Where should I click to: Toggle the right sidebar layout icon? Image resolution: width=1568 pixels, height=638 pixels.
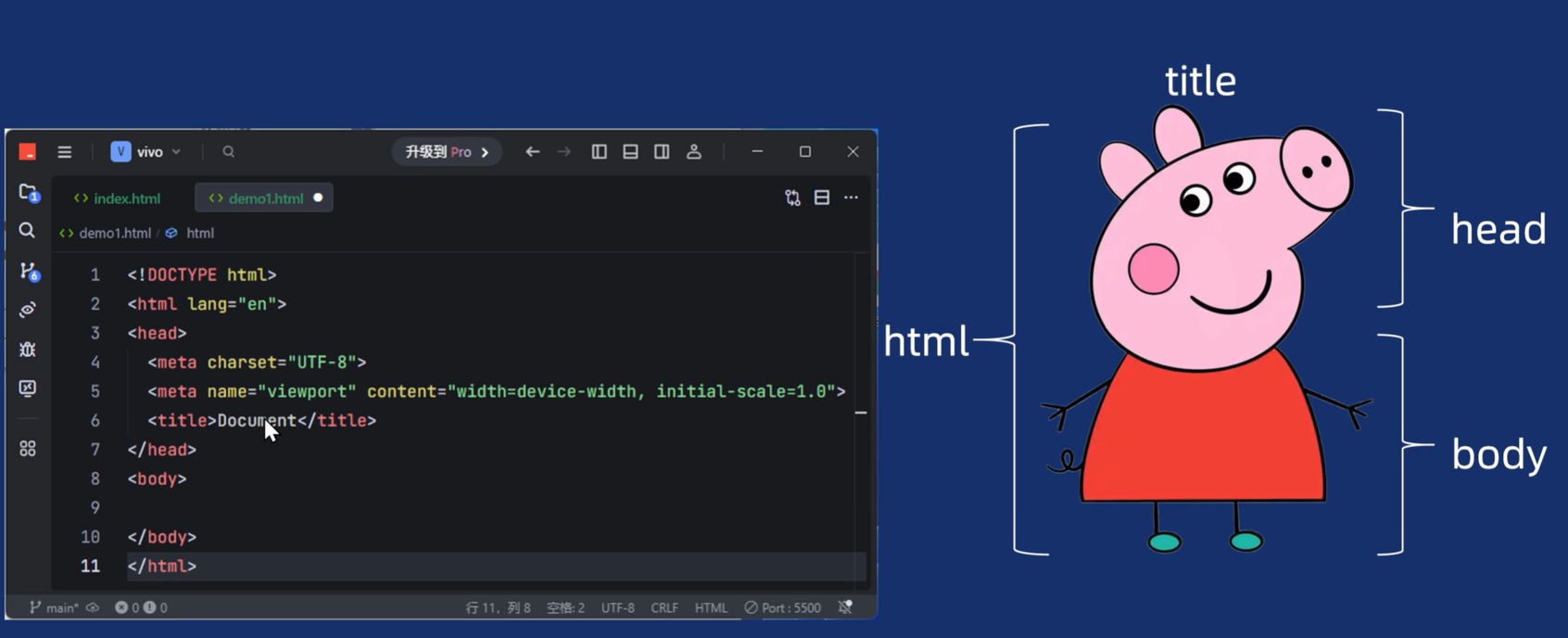coord(662,152)
